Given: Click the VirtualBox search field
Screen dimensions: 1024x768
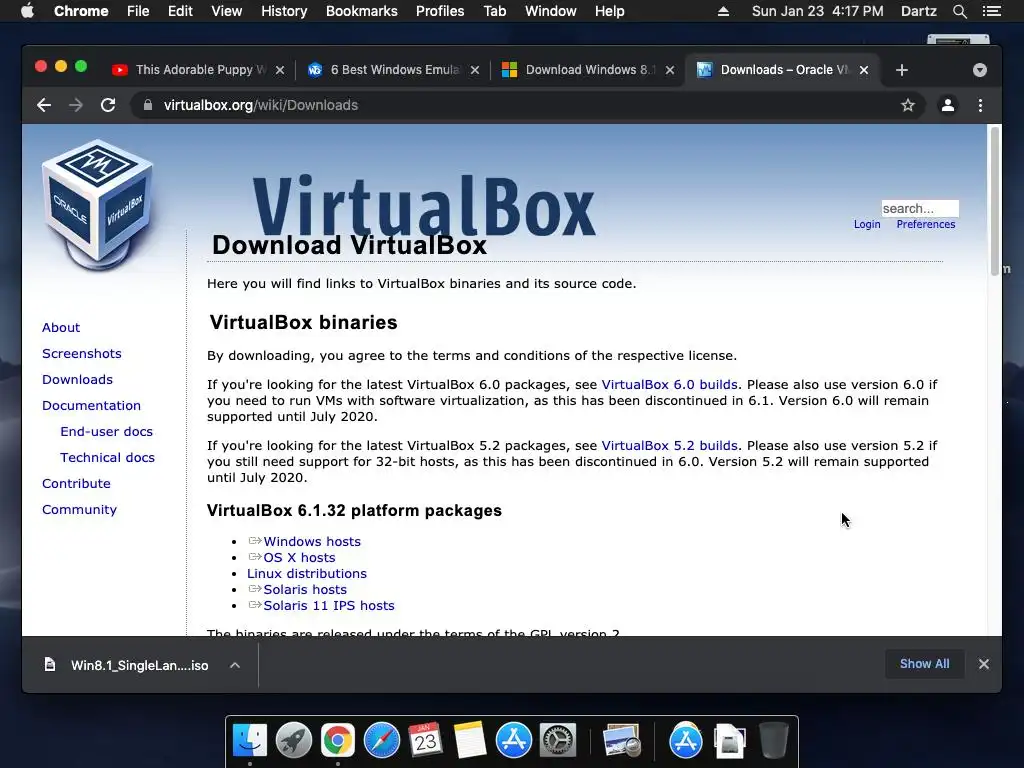Looking at the screenshot, I should [x=920, y=208].
